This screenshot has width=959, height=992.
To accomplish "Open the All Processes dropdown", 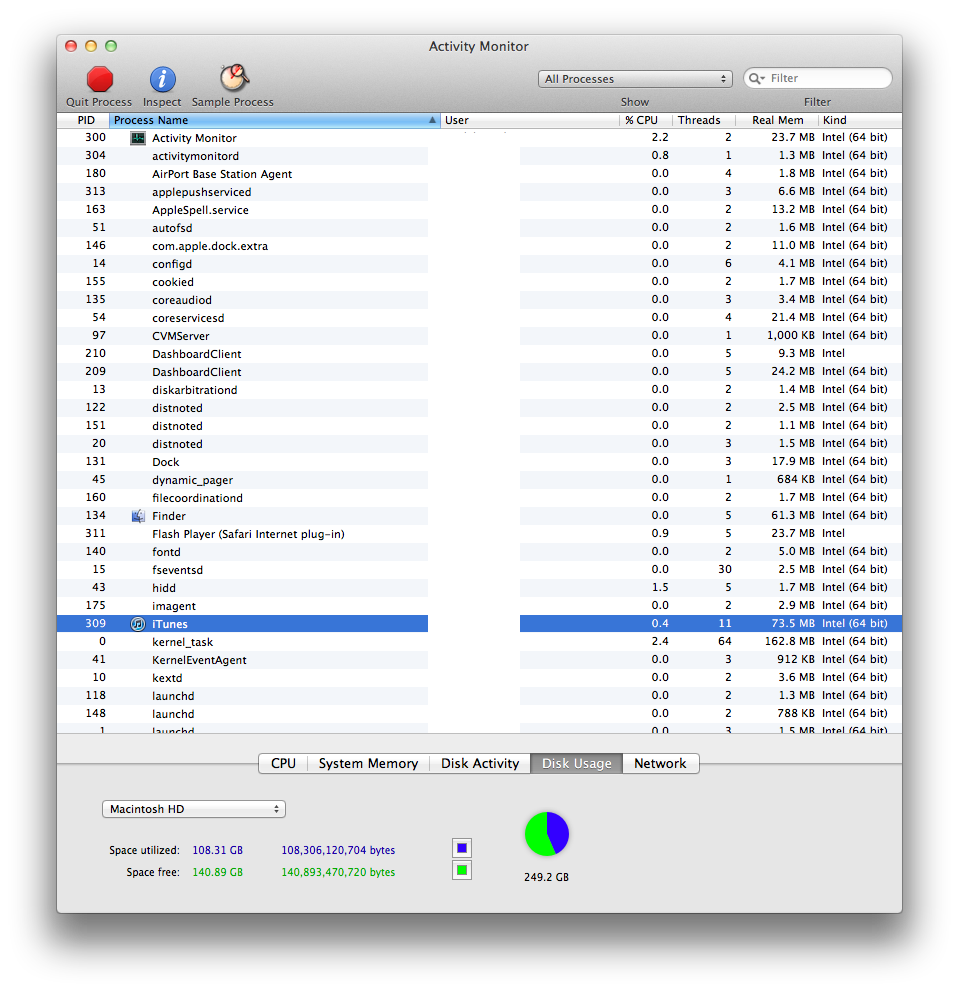I will (x=635, y=79).
